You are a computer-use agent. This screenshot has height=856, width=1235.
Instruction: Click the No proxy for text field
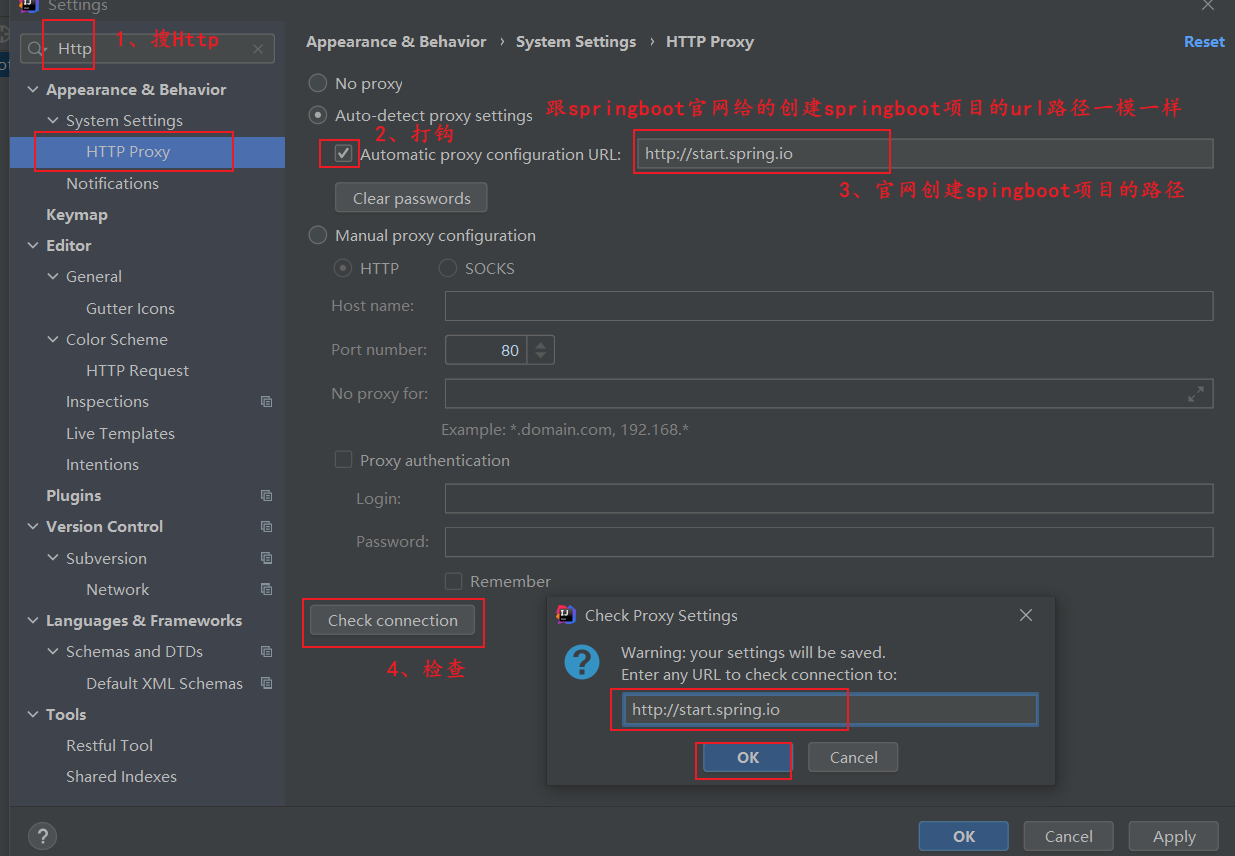[x=829, y=394]
